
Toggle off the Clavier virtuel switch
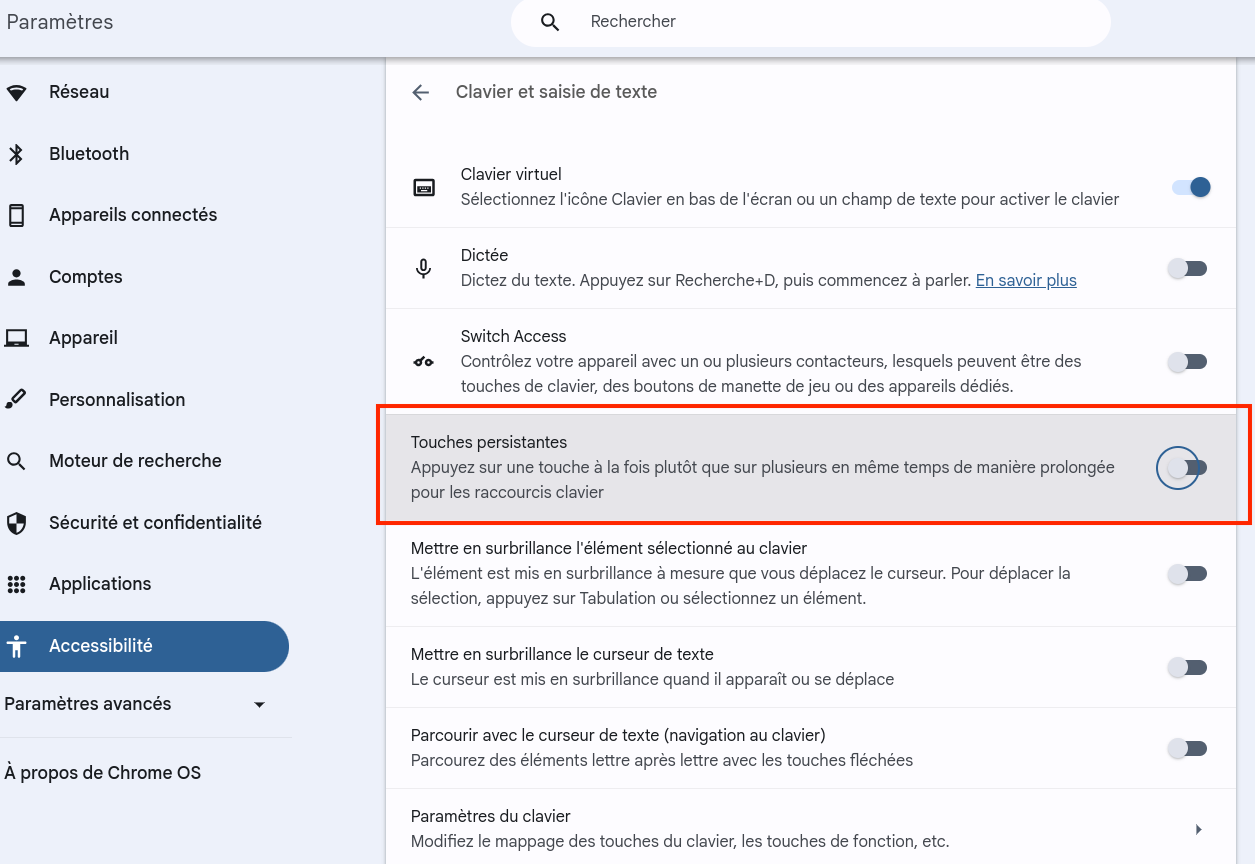[1189, 187]
